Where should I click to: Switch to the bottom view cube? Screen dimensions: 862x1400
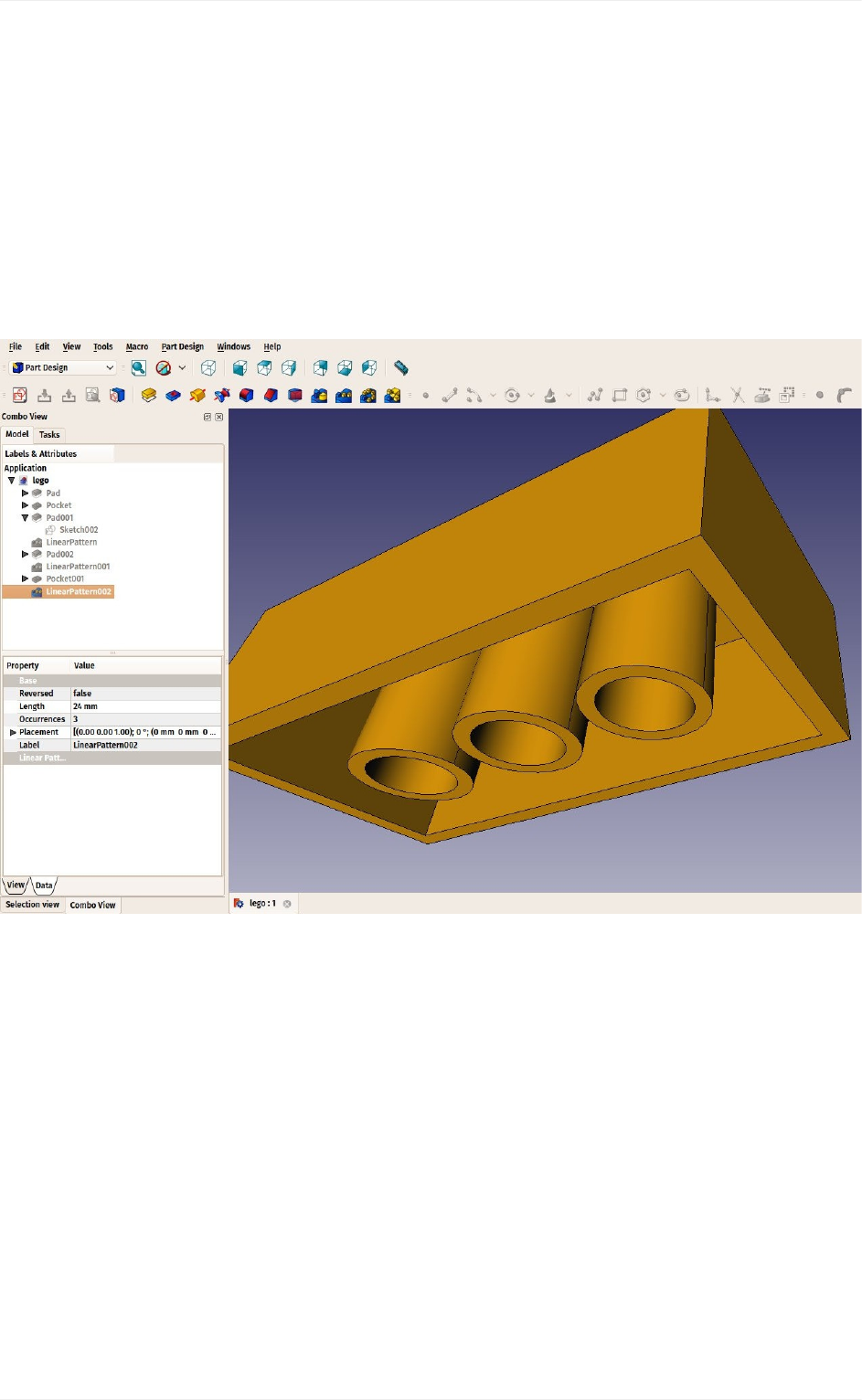[x=345, y=368]
